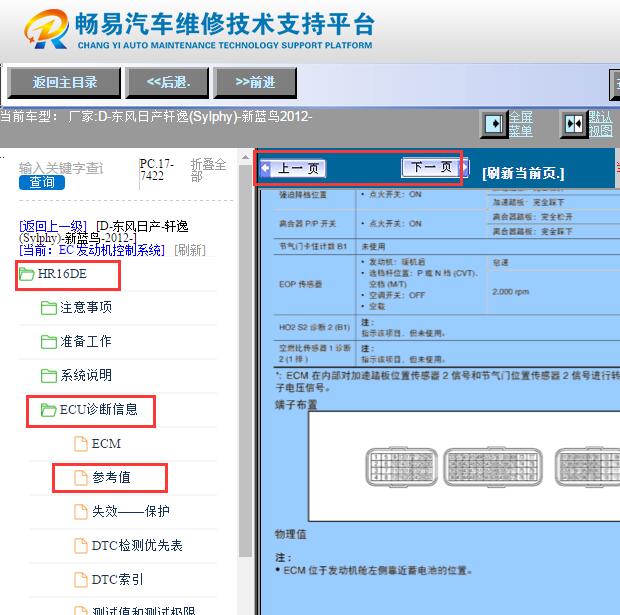
Task: Click the PC.17-7422 text
Action: (x=157, y=170)
